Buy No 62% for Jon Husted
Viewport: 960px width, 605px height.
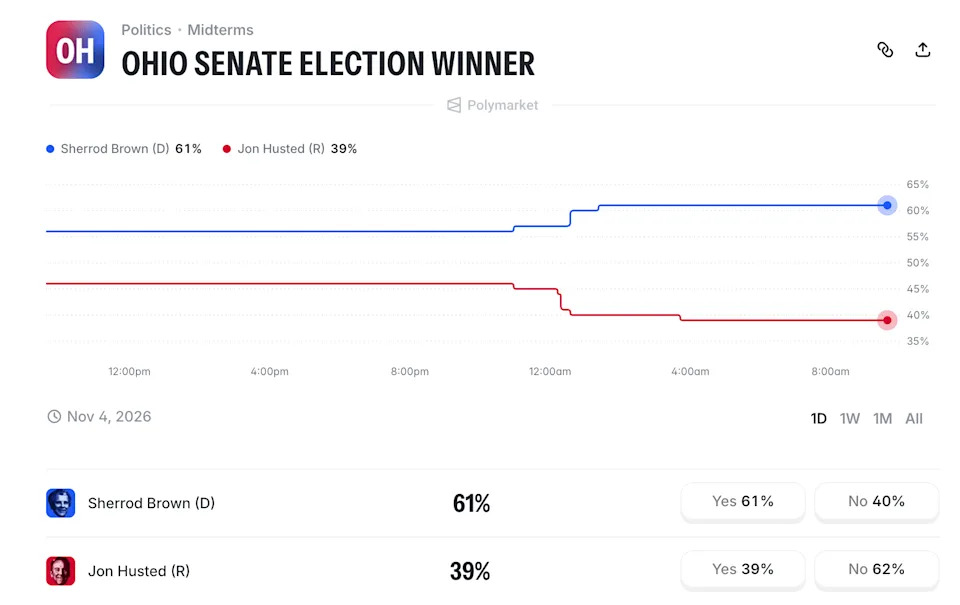click(x=876, y=569)
